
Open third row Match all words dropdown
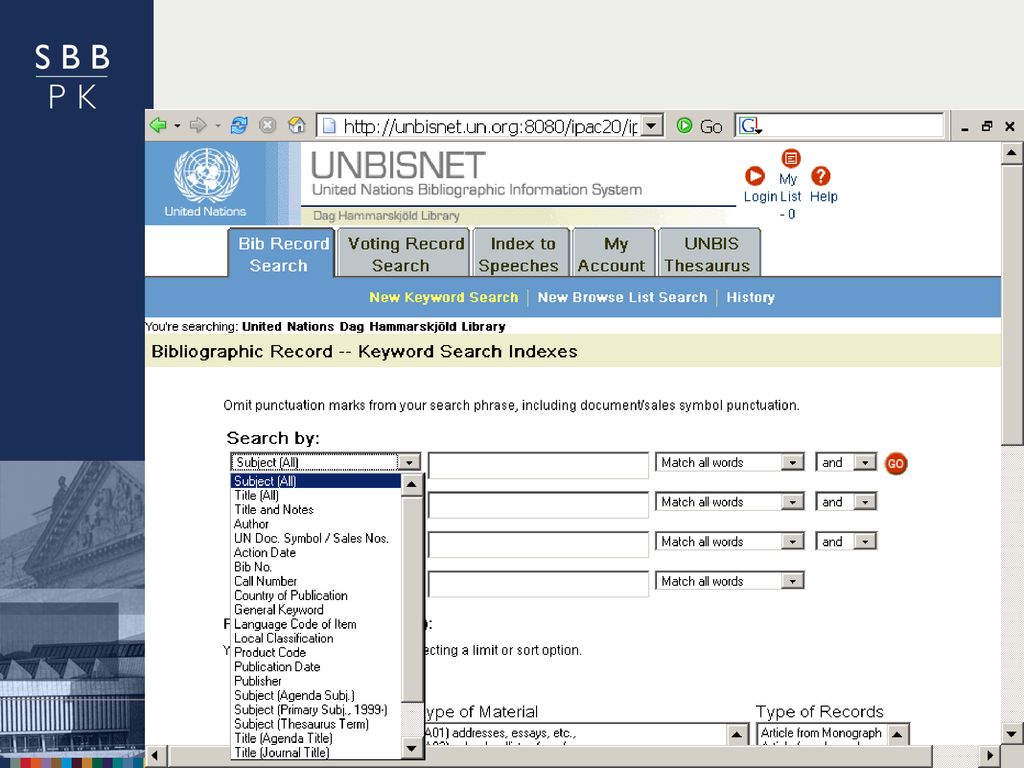(792, 542)
